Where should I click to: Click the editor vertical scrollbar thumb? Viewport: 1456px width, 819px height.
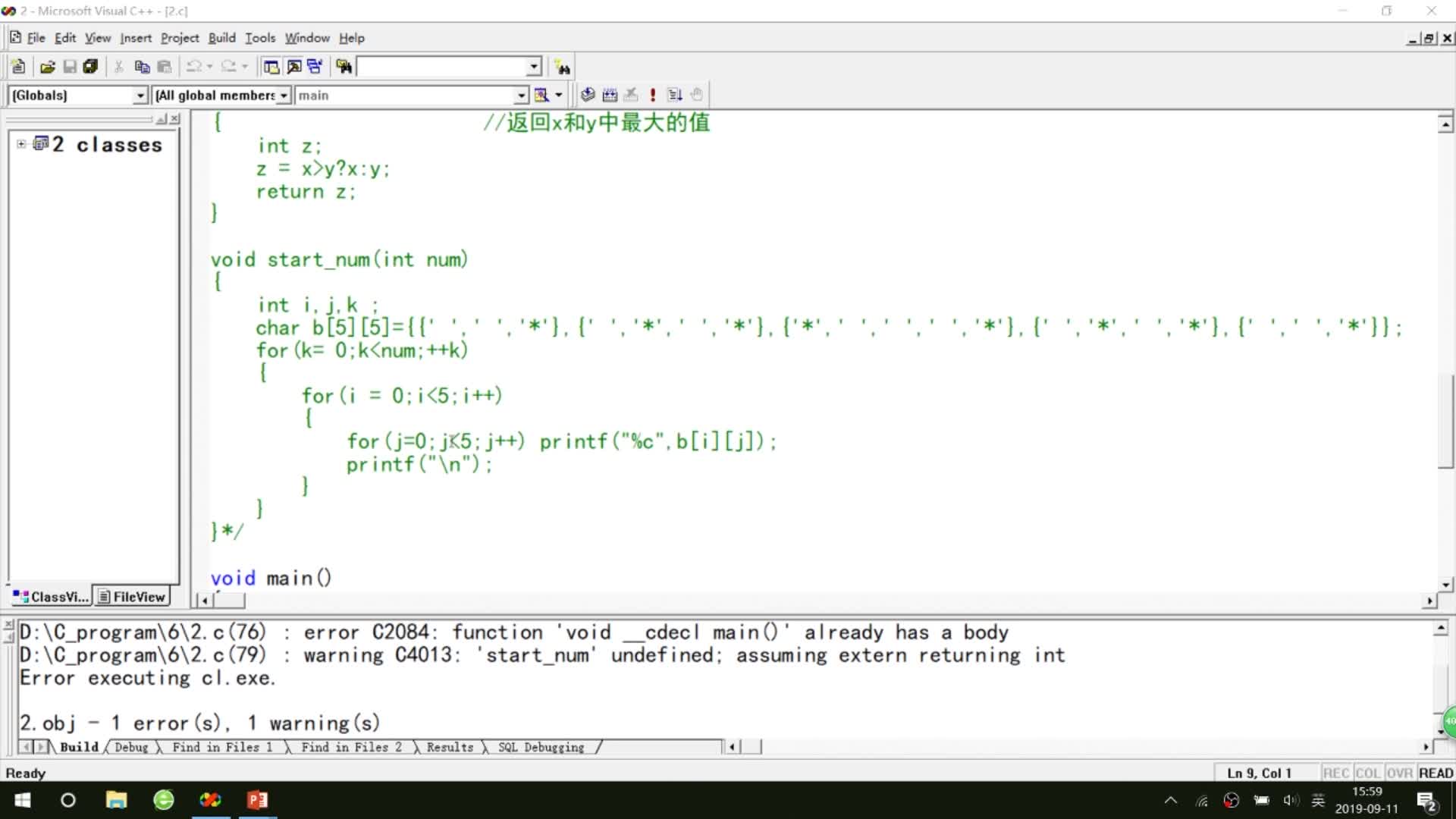[1445, 421]
